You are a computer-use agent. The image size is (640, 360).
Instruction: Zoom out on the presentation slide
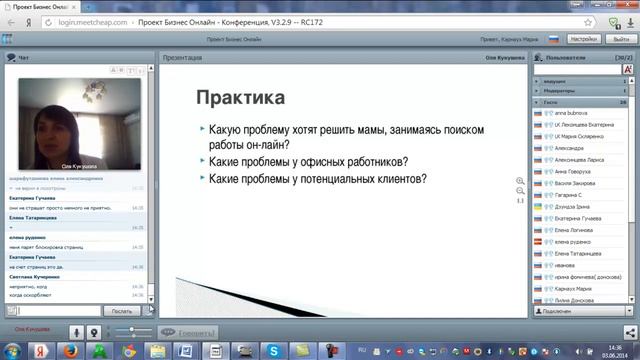coord(520,191)
